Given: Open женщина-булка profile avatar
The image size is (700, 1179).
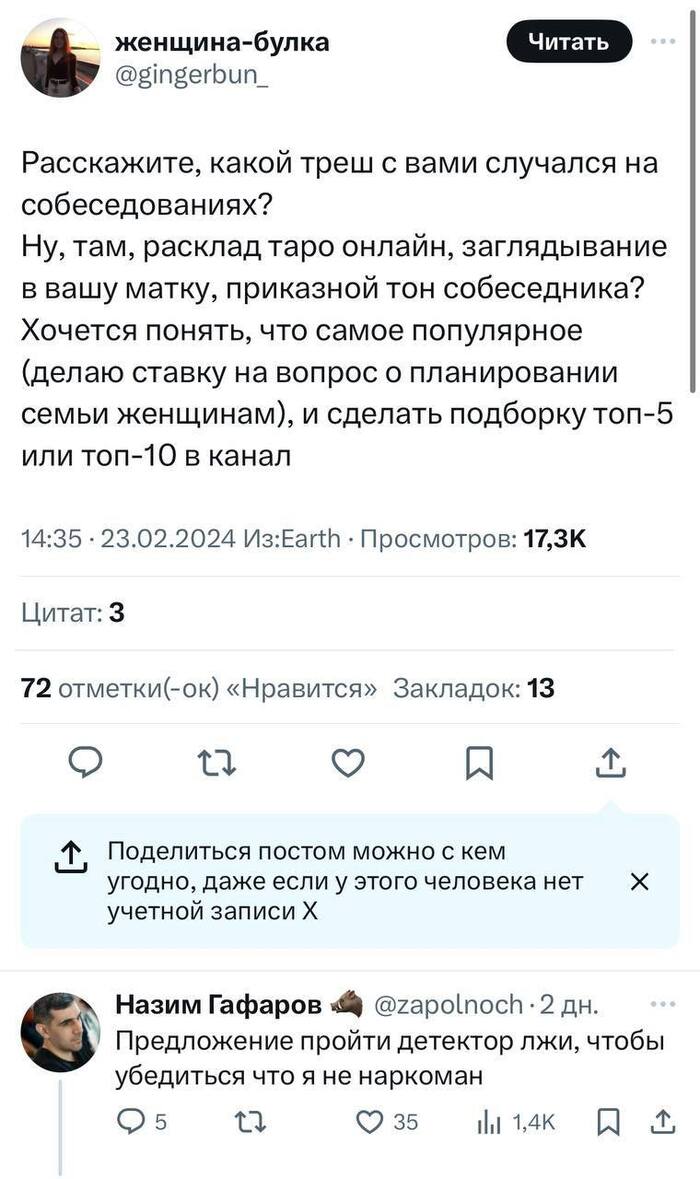Looking at the screenshot, I should point(59,58).
